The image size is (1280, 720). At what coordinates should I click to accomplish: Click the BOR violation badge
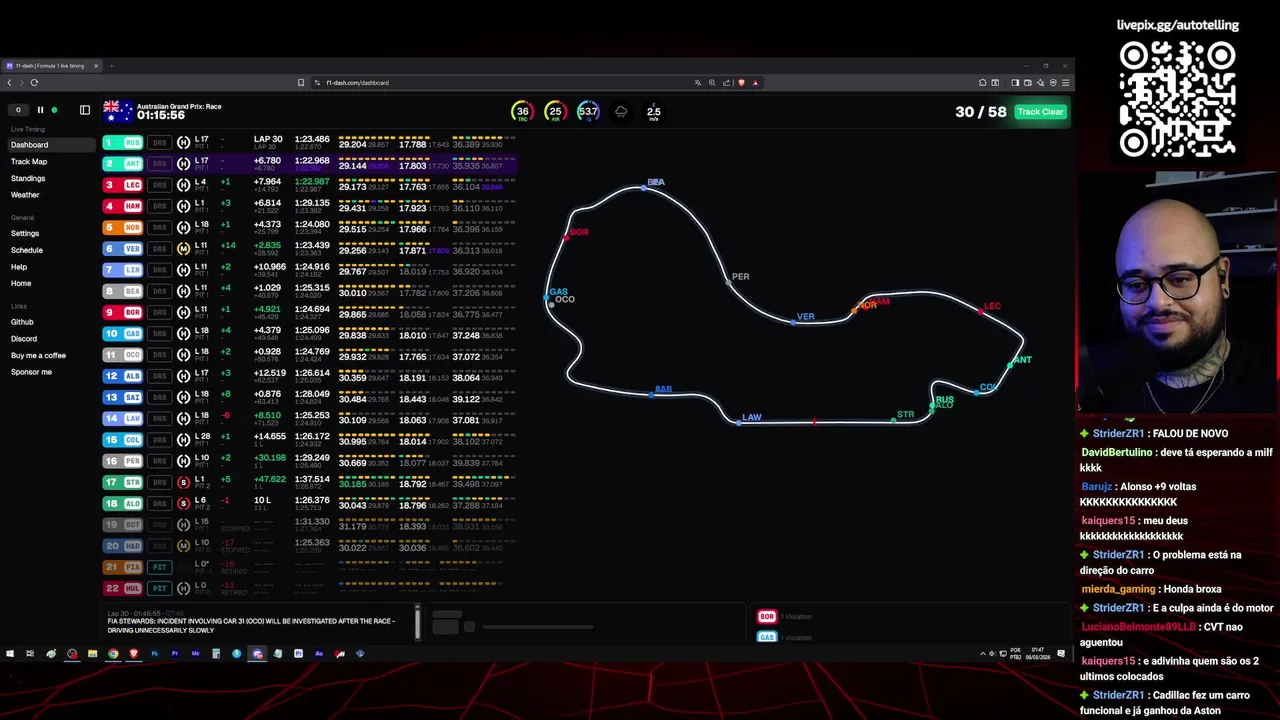pyautogui.click(x=767, y=617)
